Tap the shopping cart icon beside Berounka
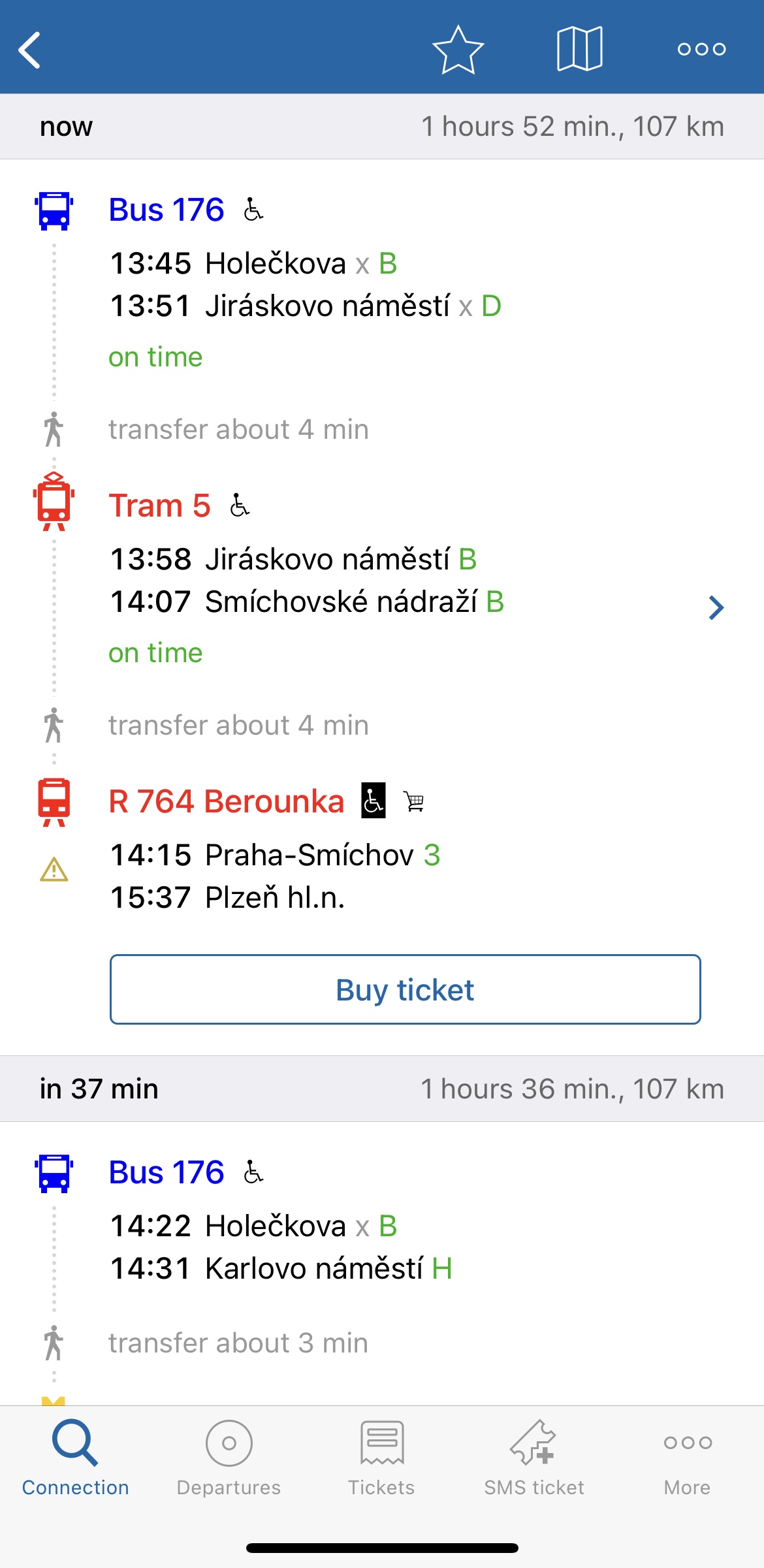 click(x=414, y=801)
